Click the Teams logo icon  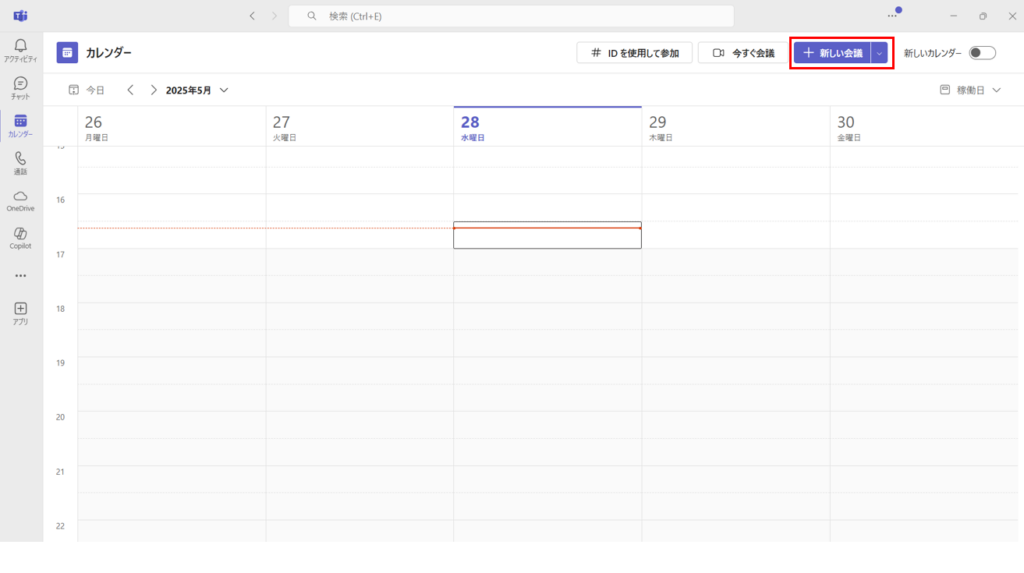pos(20,16)
